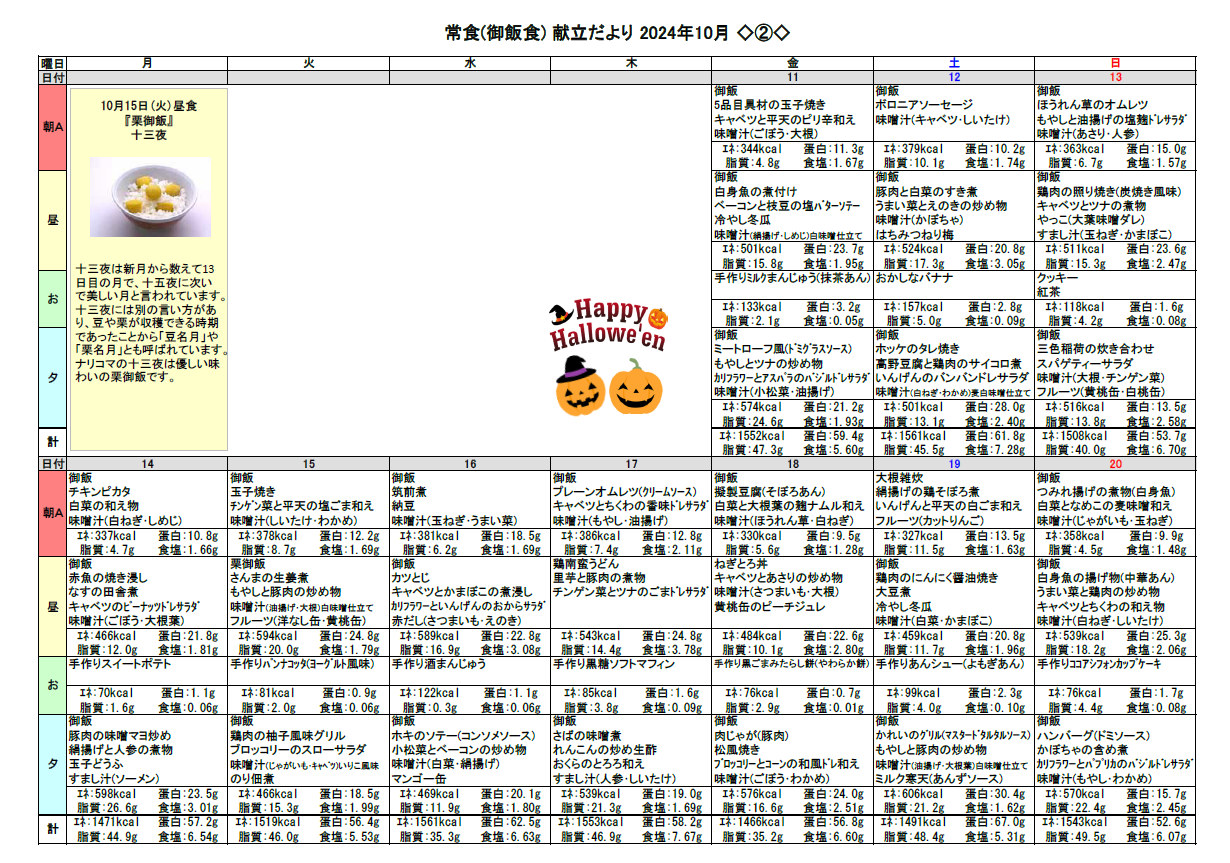Click the date cell 12
The image size is (1230, 863).
pyautogui.click(x=954, y=77)
